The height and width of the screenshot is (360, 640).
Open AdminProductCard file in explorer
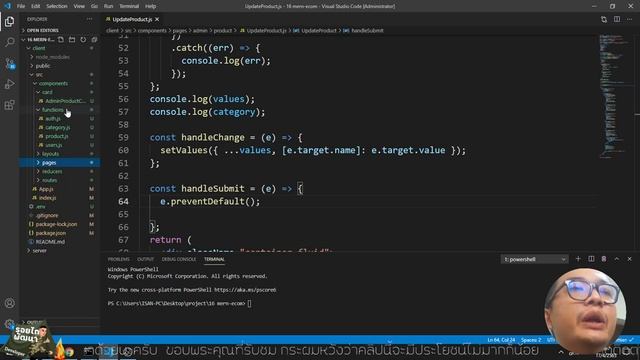(x=65, y=101)
